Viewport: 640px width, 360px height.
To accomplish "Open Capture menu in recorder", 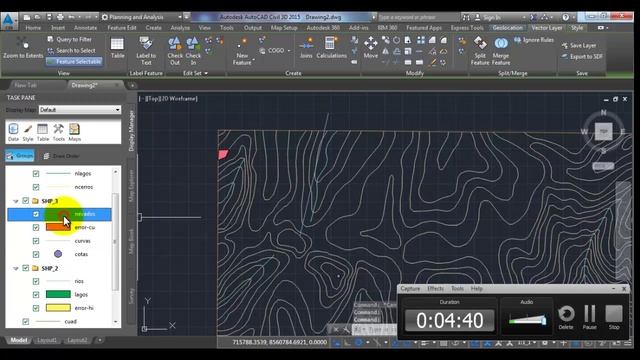I will (410, 289).
